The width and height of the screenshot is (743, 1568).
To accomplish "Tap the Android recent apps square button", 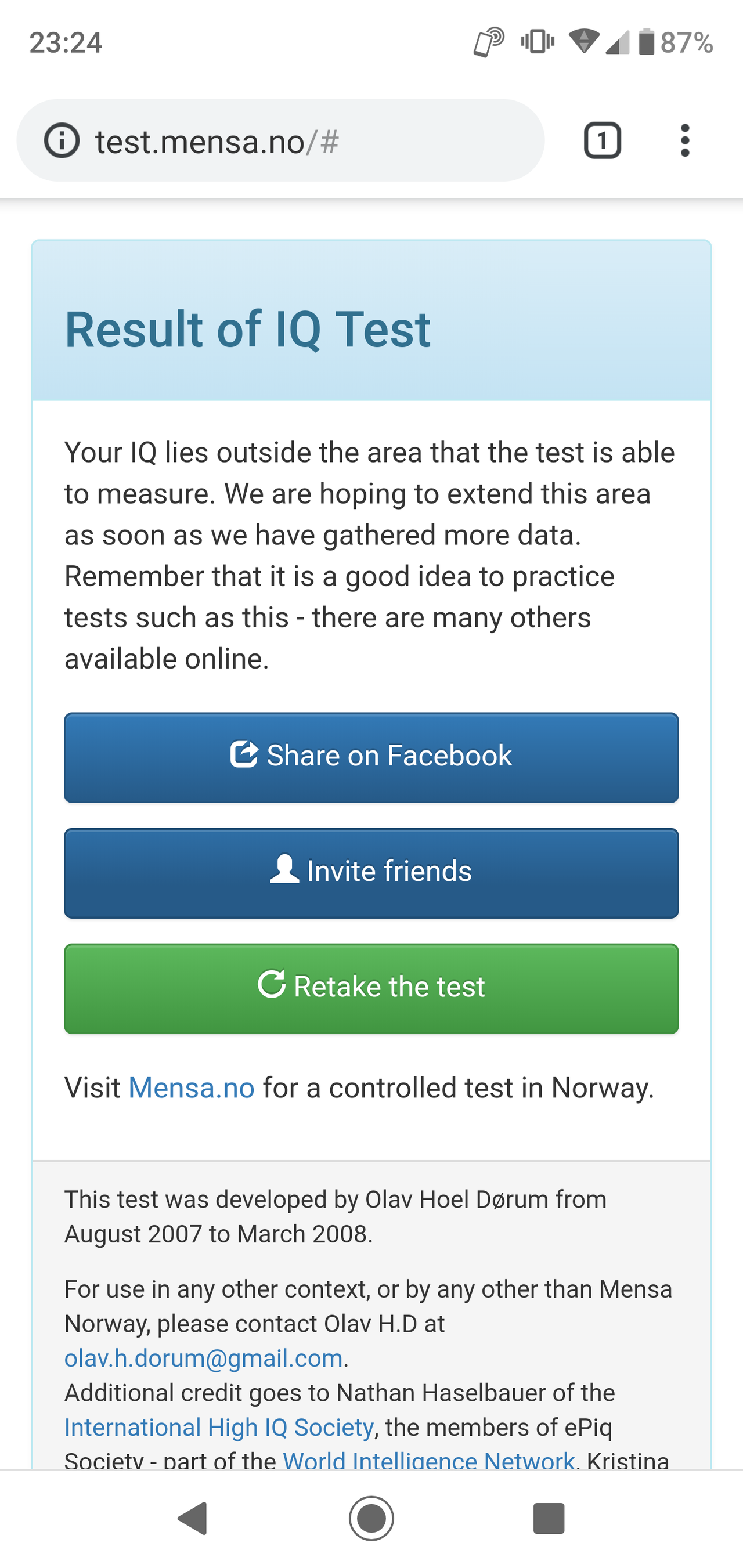I will click(549, 1518).
